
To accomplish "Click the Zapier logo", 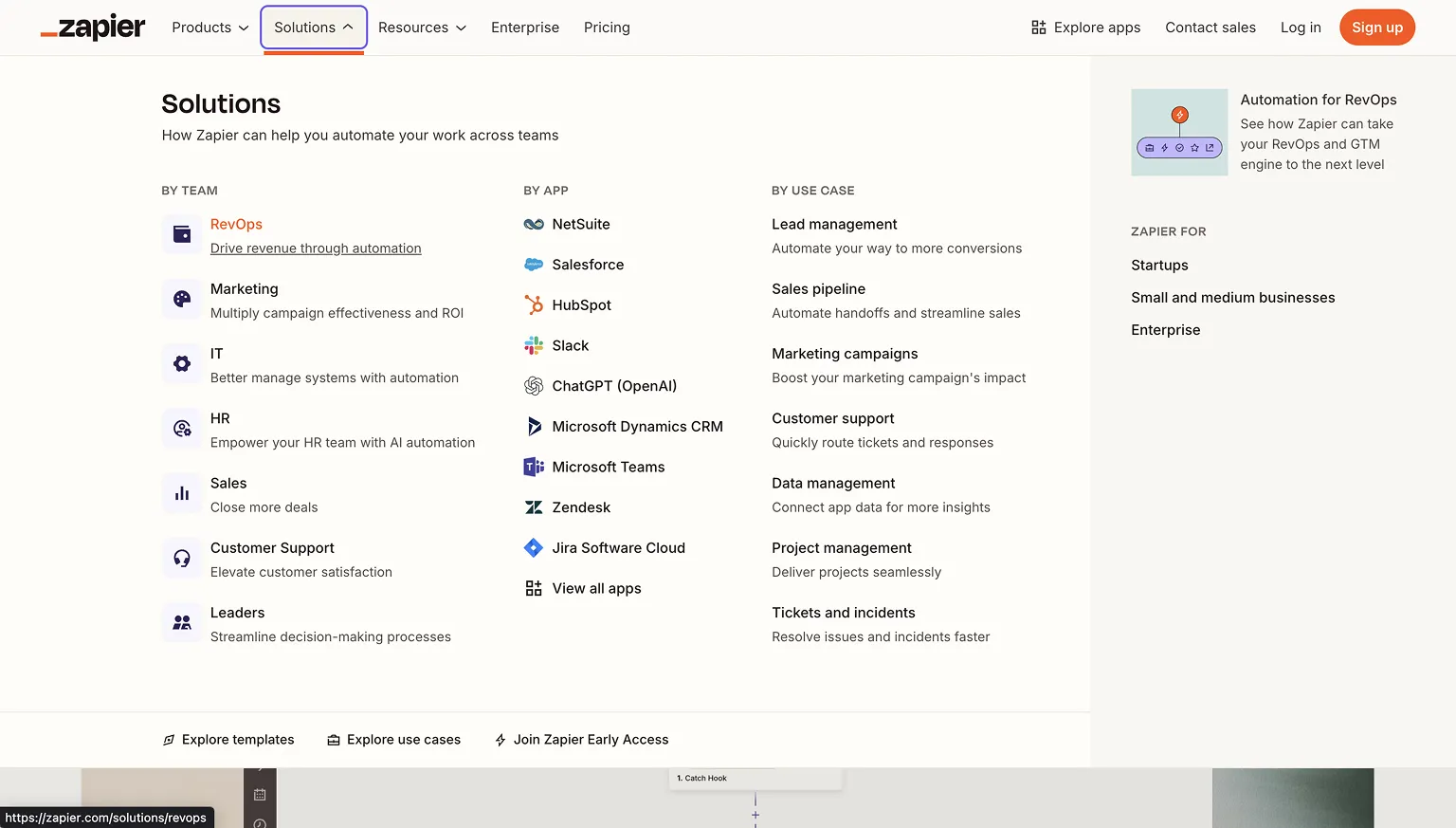I will 93,28.
